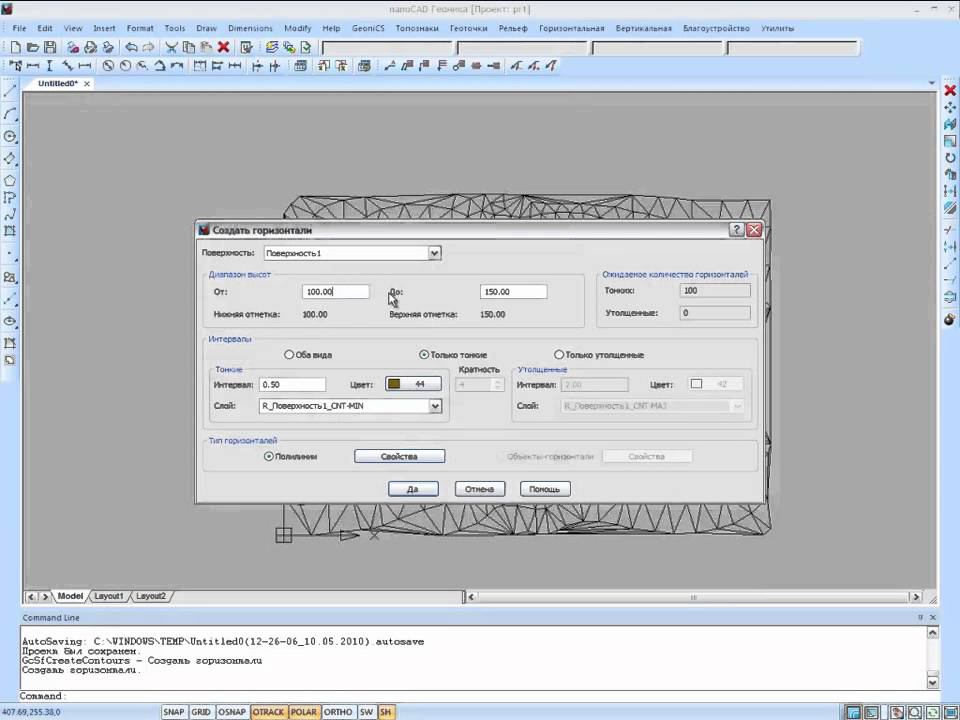Select the Polygon drawing tool
Image resolution: width=960 pixels, height=720 pixels.
pos(10,181)
